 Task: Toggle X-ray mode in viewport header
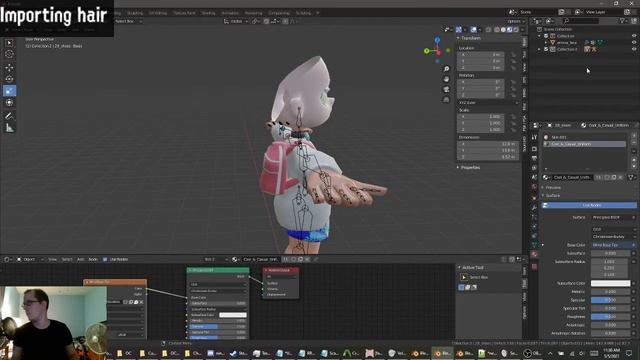tap(489, 30)
